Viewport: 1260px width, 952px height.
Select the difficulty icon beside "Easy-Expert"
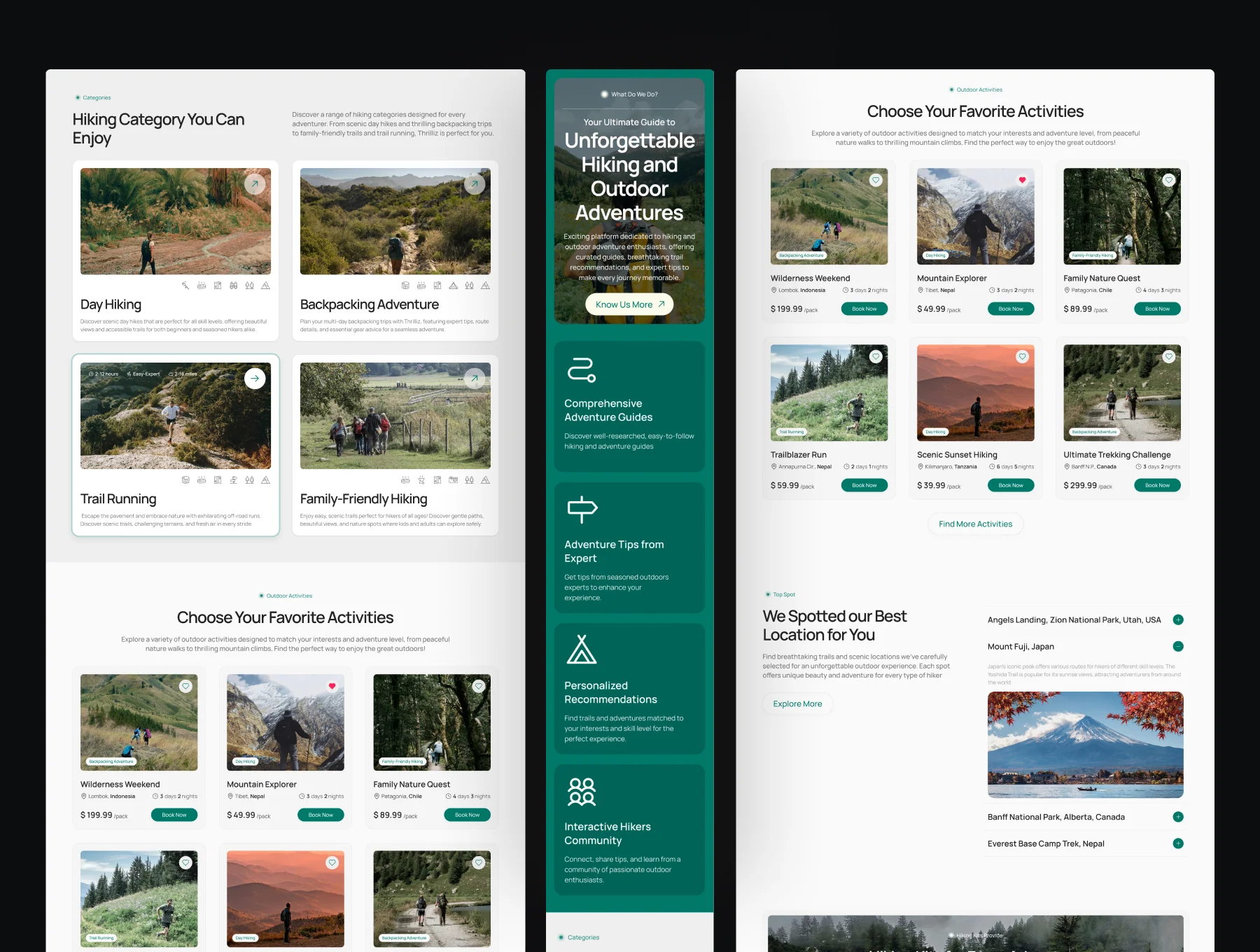tap(129, 374)
